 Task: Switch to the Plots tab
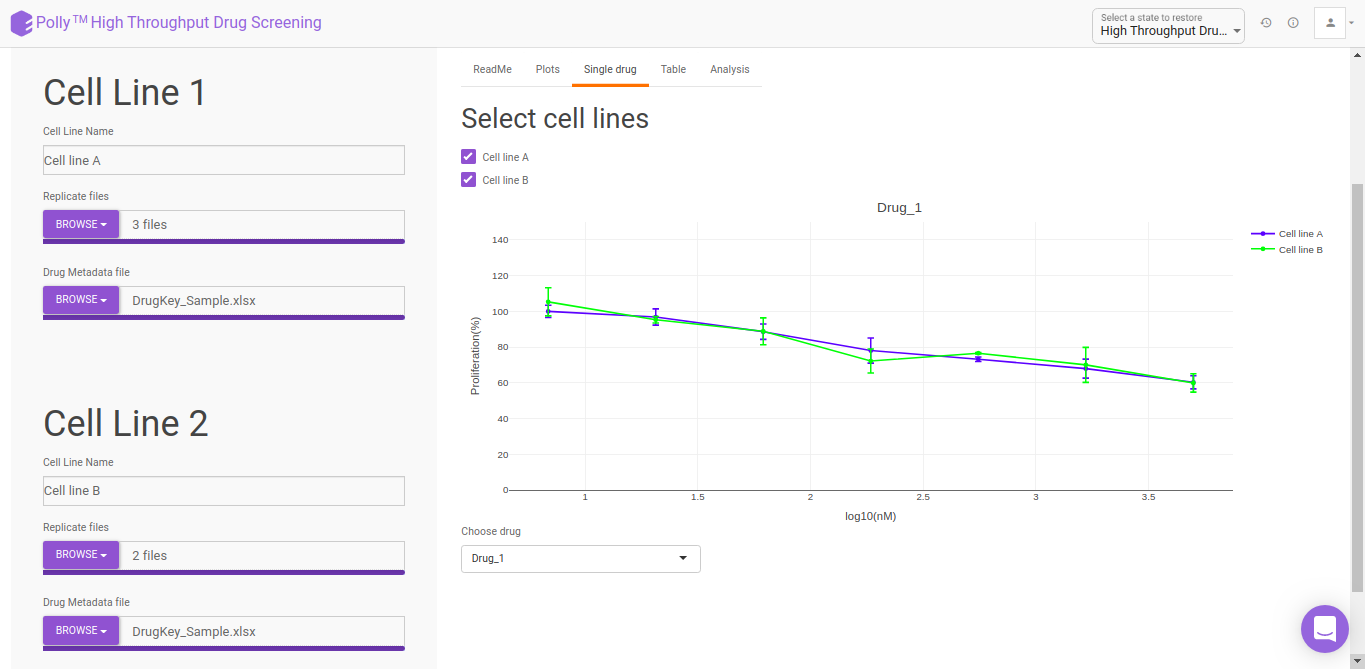[548, 70]
